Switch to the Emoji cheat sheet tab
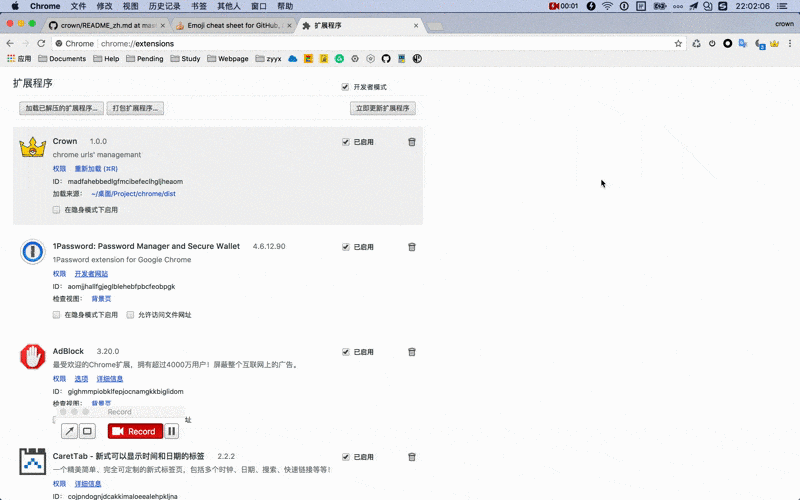 (x=233, y=25)
